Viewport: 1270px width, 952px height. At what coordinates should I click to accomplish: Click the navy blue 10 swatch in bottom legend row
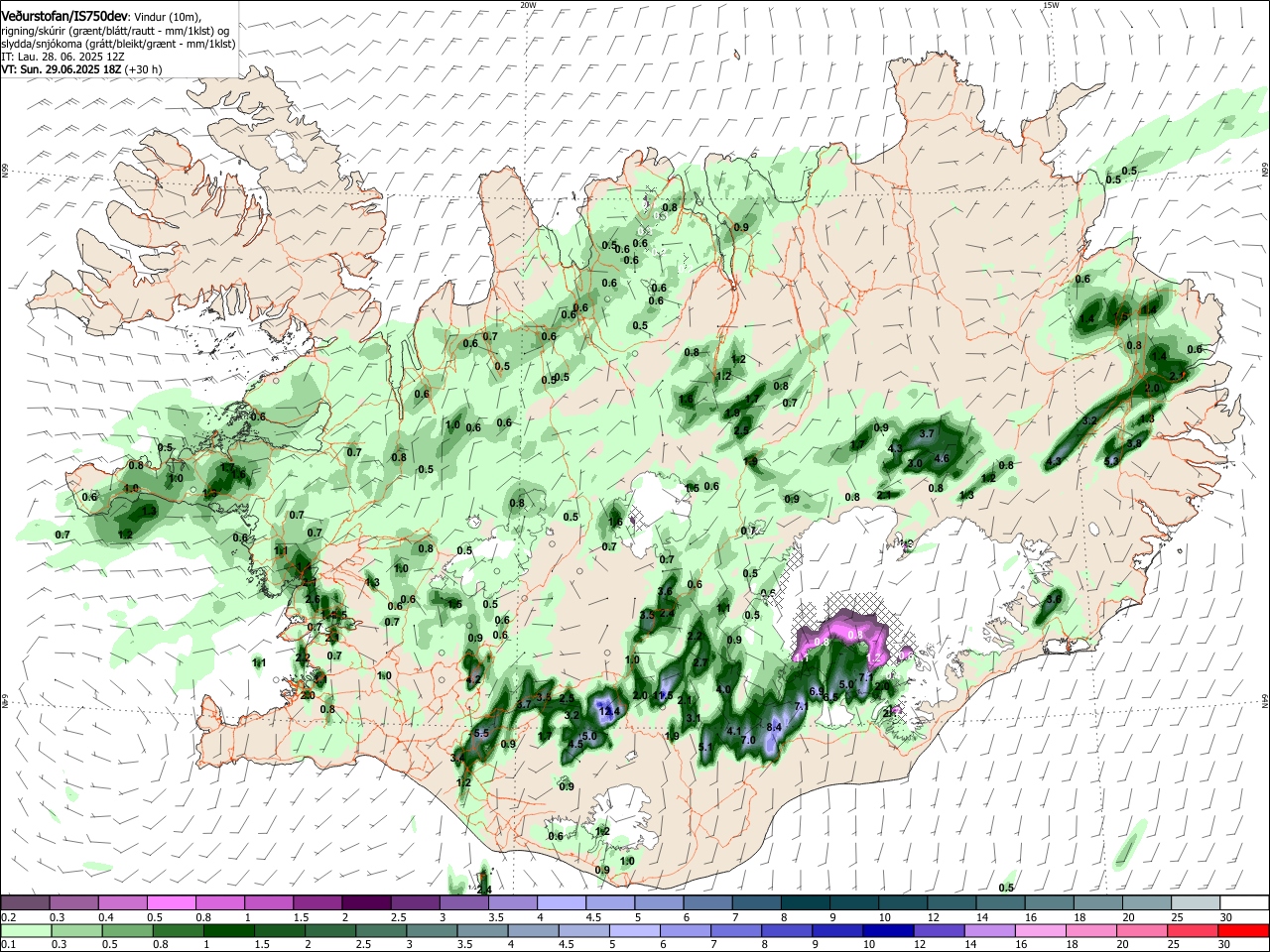click(889, 930)
